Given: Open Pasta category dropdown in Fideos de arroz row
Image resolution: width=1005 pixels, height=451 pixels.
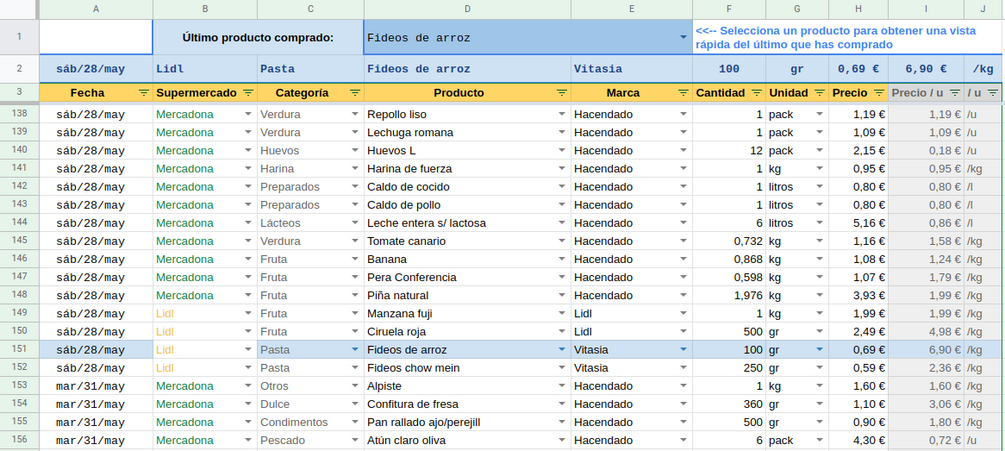Looking at the screenshot, I should pyautogui.click(x=354, y=350).
